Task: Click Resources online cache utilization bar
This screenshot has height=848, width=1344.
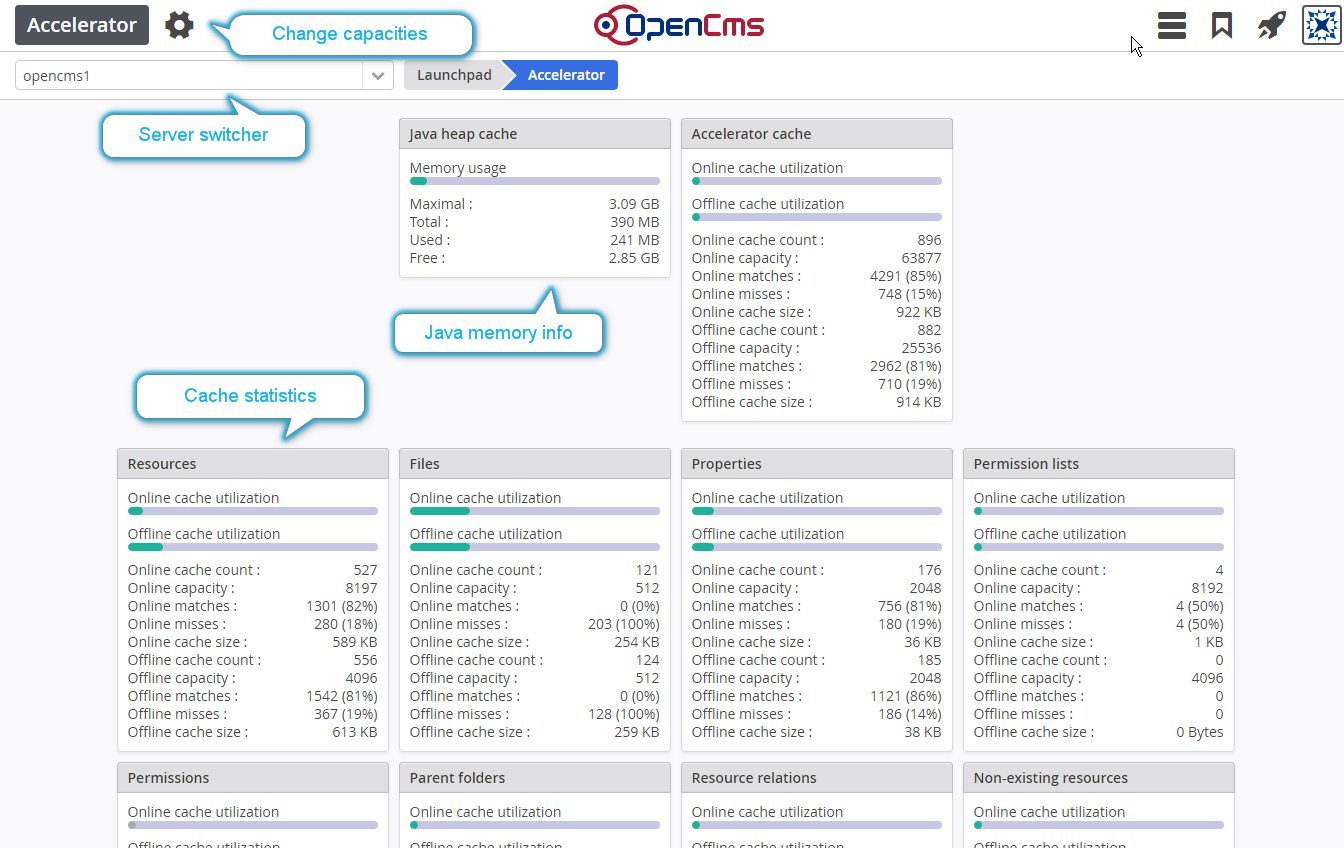Action: 253,511
